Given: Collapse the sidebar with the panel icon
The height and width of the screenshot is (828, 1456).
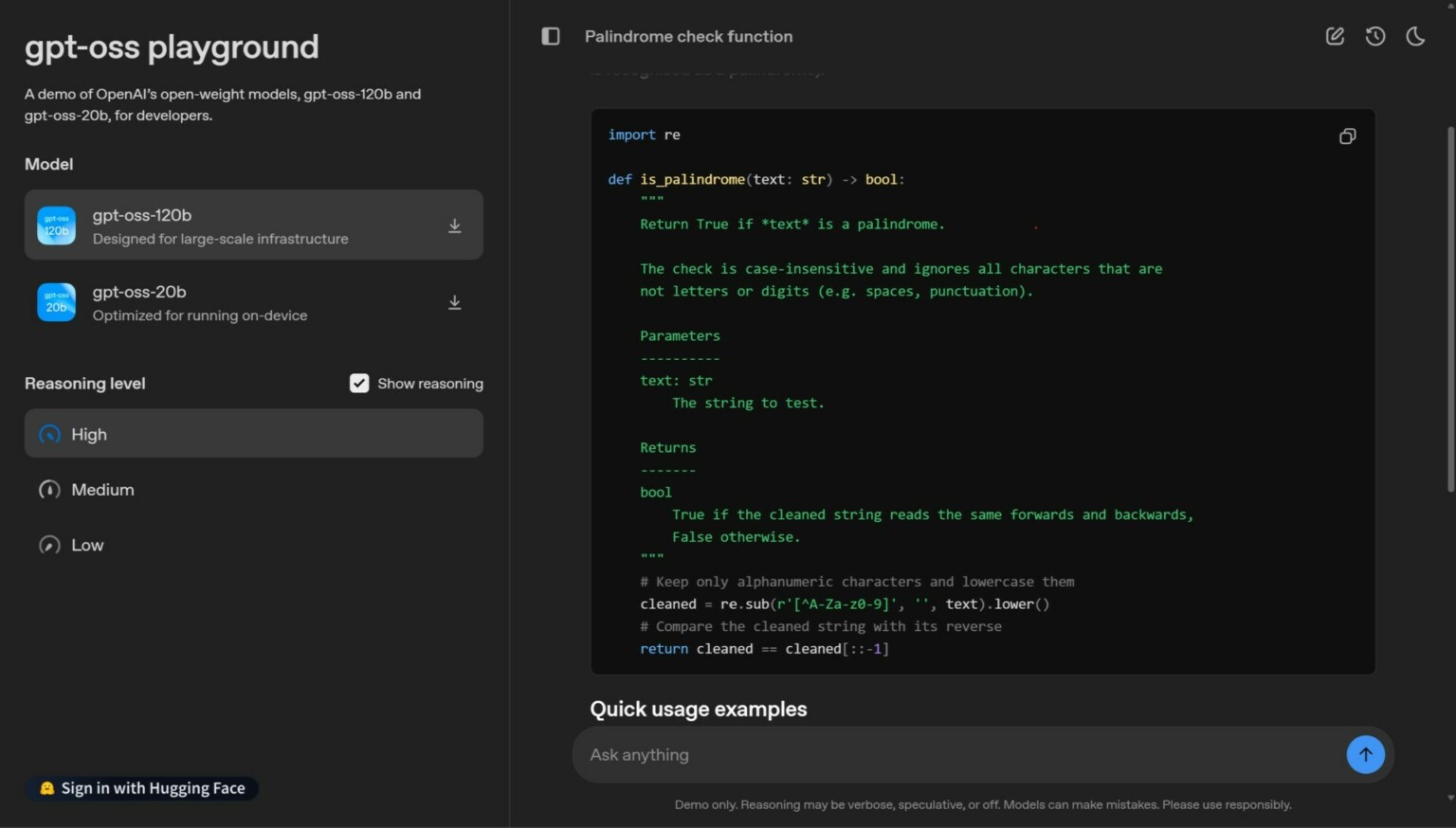Looking at the screenshot, I should (x=550, y=35).
